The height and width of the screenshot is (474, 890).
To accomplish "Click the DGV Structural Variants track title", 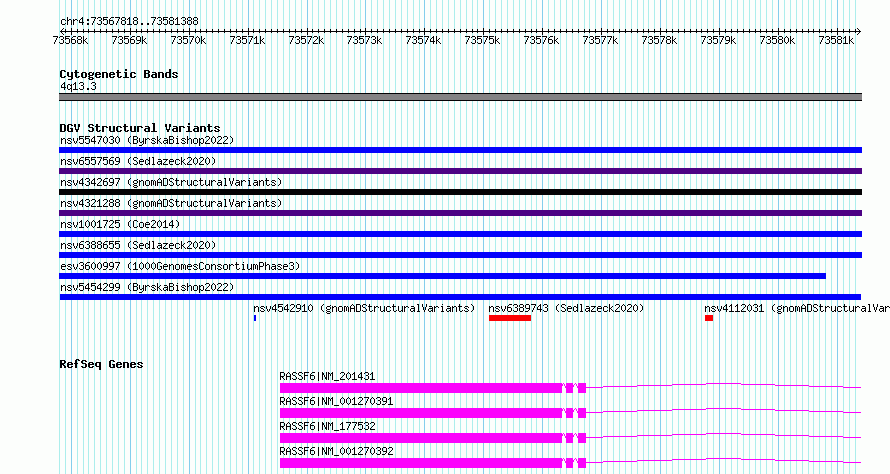I will (140, 128).
